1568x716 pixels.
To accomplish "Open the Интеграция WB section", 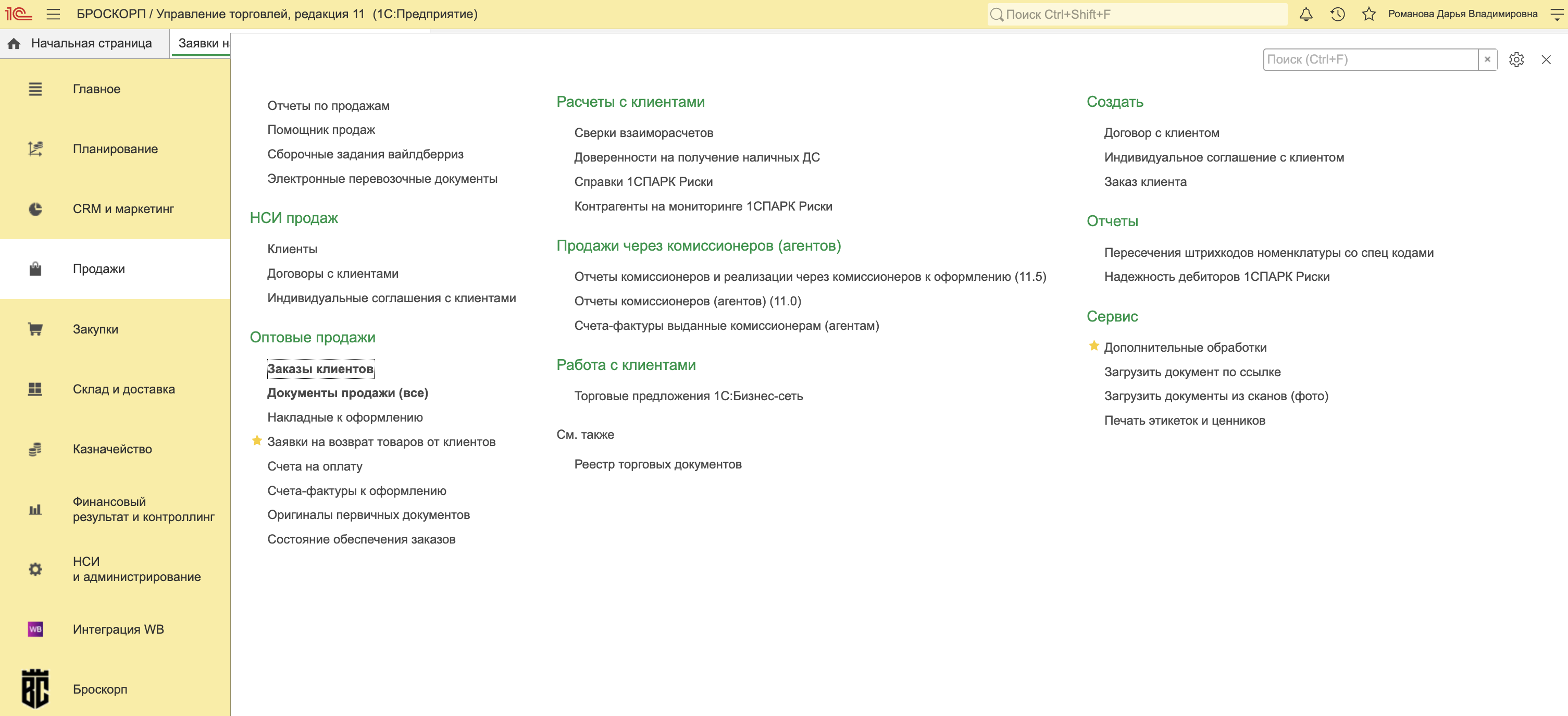I will pyautogui.click(x=115, y=629).
